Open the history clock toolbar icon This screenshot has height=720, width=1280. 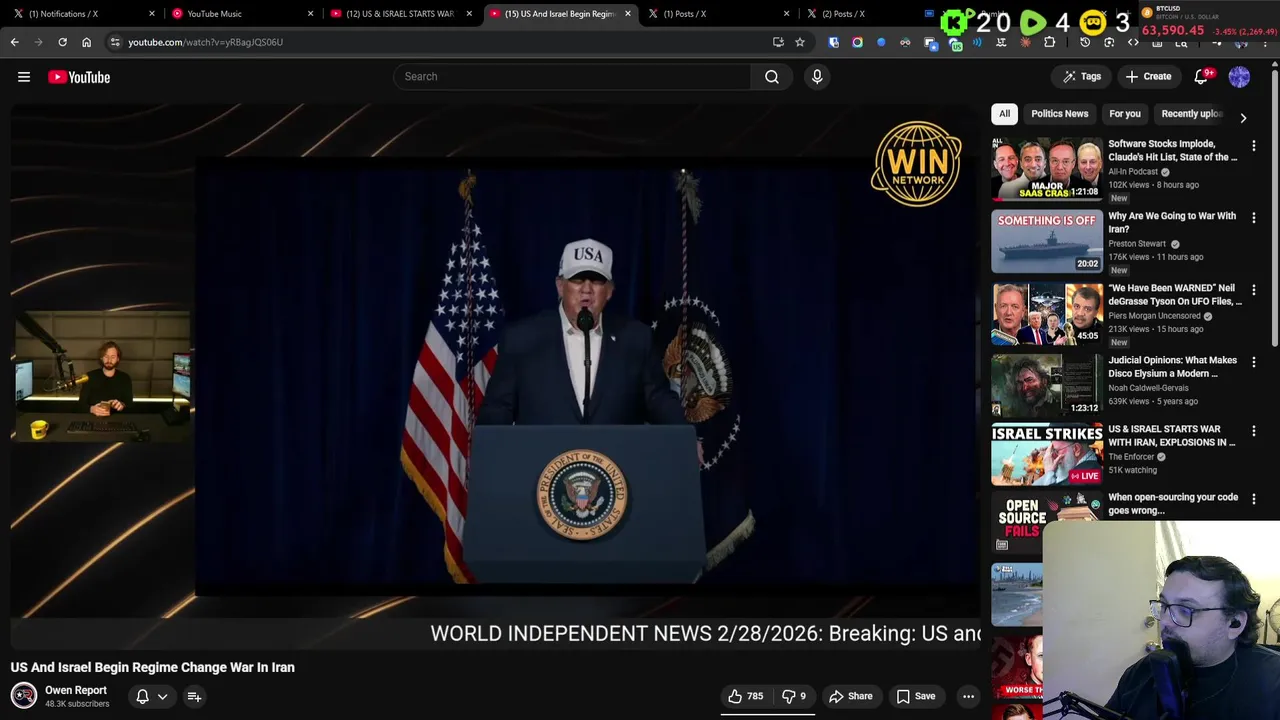[1085, 42]
